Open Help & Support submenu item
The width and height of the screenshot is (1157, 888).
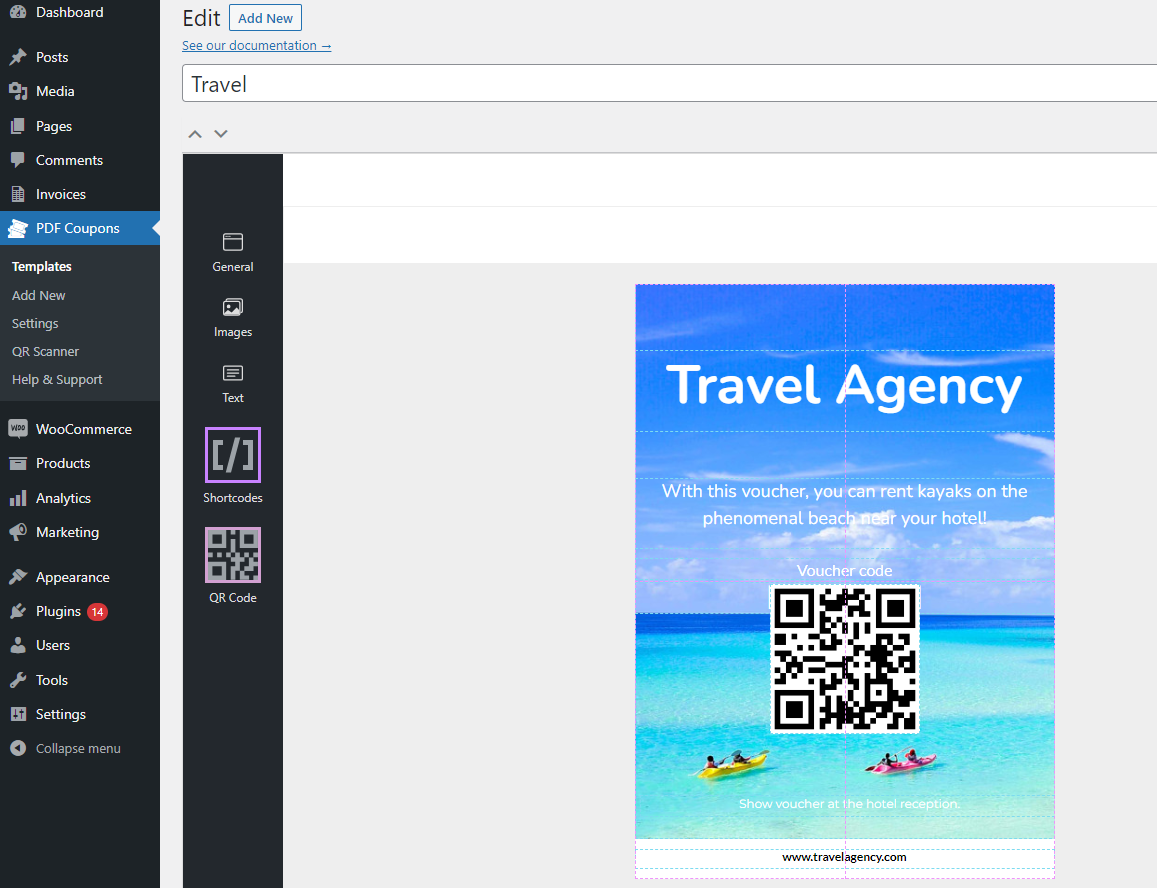click(57, 379)
